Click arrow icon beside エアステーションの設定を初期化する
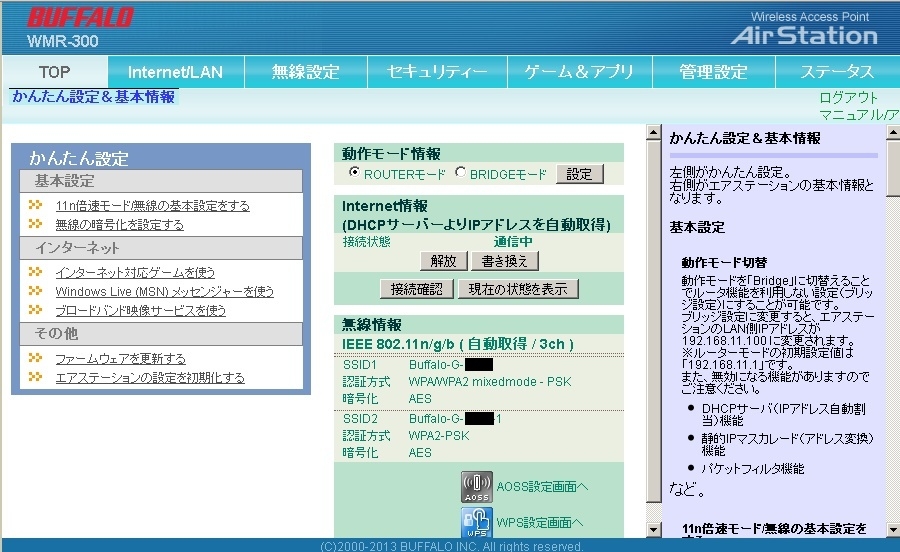The image size is (900, 552). [36, 377]
